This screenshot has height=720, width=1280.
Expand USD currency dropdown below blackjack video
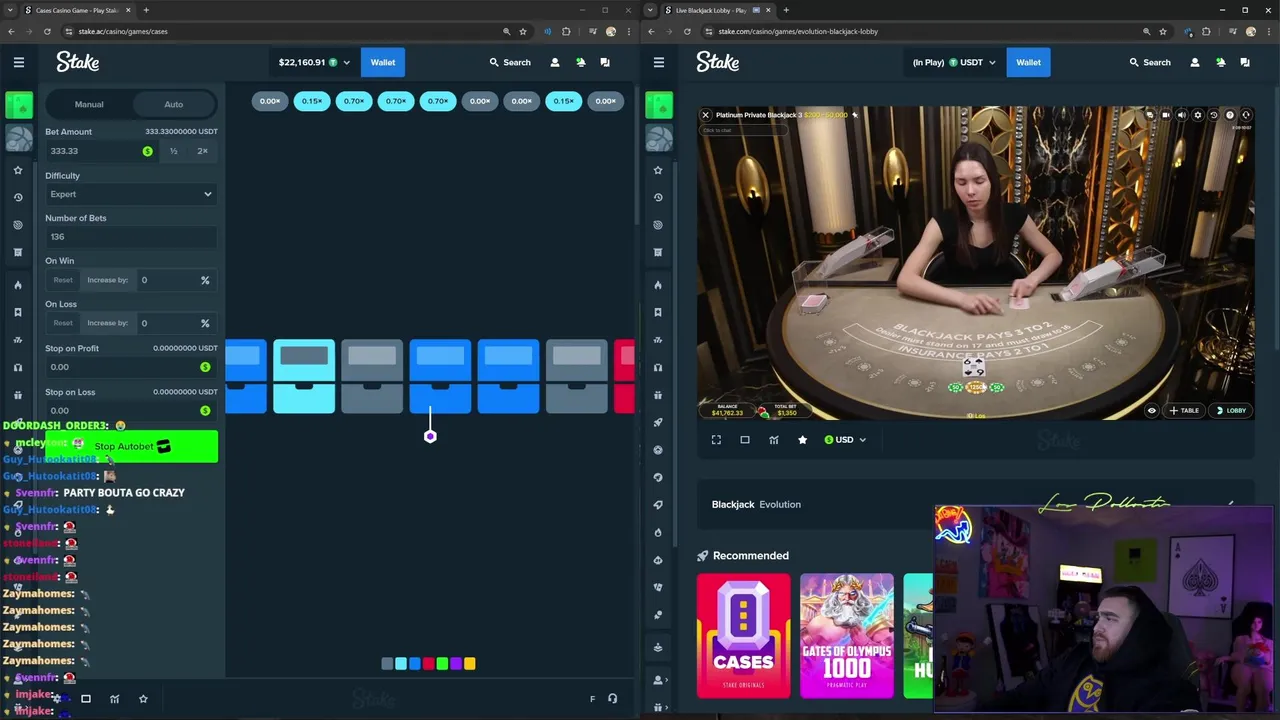pyautogui.click(x=845, y=440)
